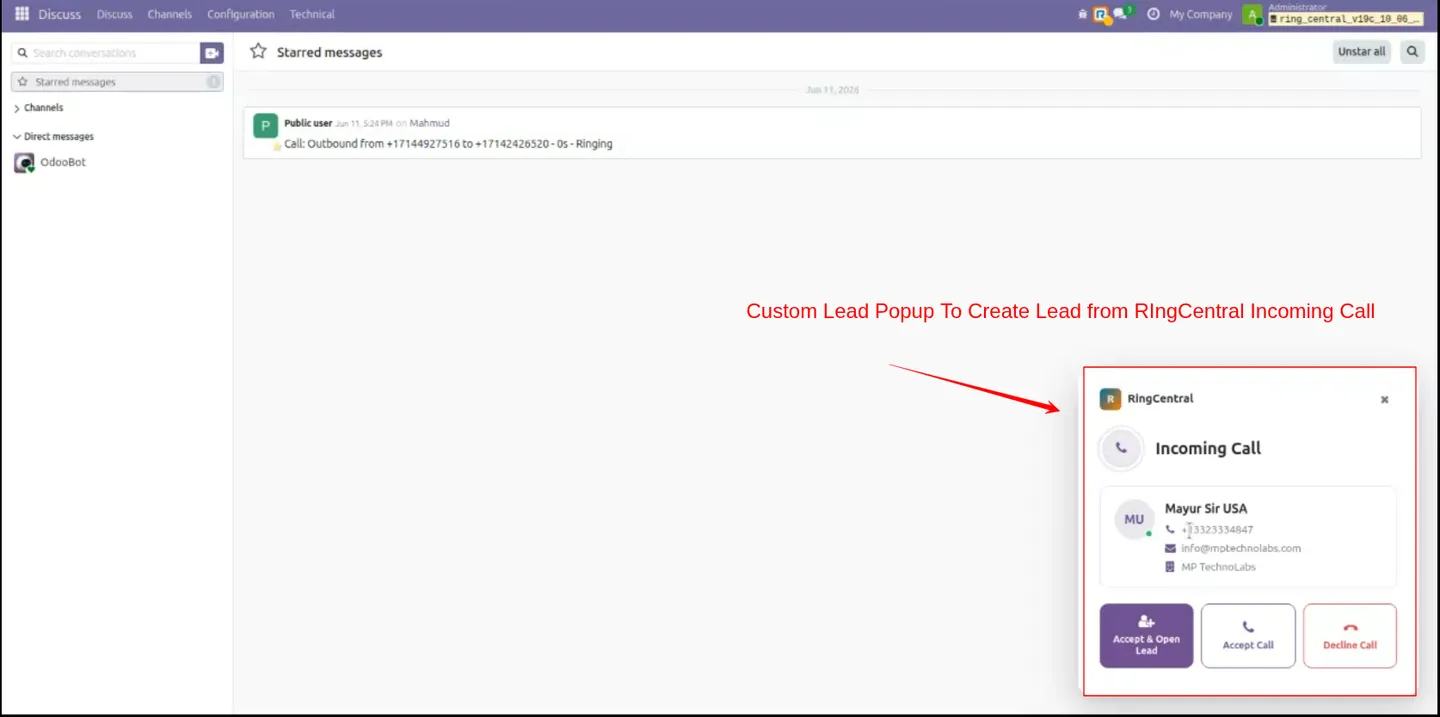
Task: Click the Discuss app title in navbar
Action: coord(60,14)
